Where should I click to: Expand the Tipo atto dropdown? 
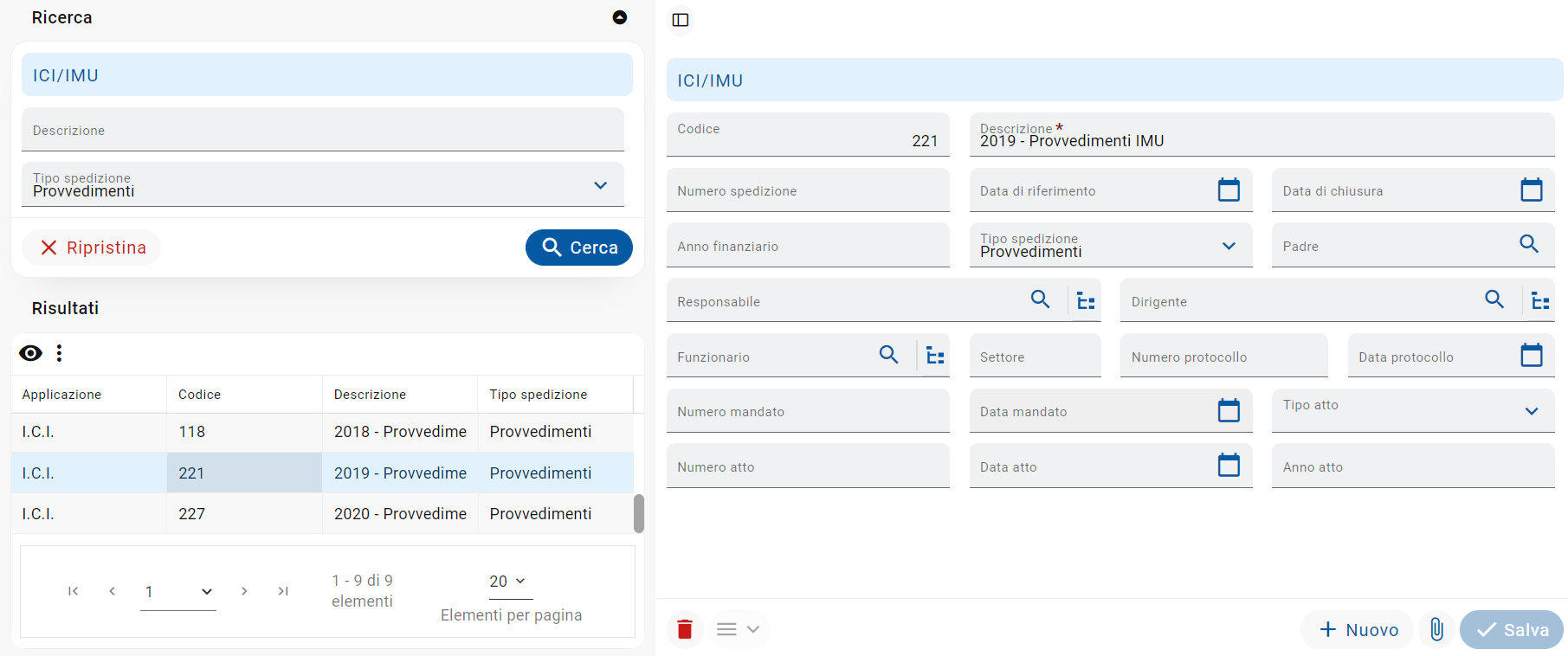coord(1531,411)
